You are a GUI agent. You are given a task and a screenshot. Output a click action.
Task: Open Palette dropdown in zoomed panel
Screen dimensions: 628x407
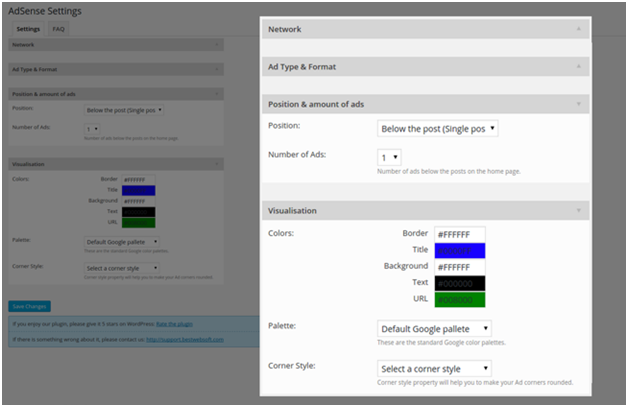(x=434, y=329)
